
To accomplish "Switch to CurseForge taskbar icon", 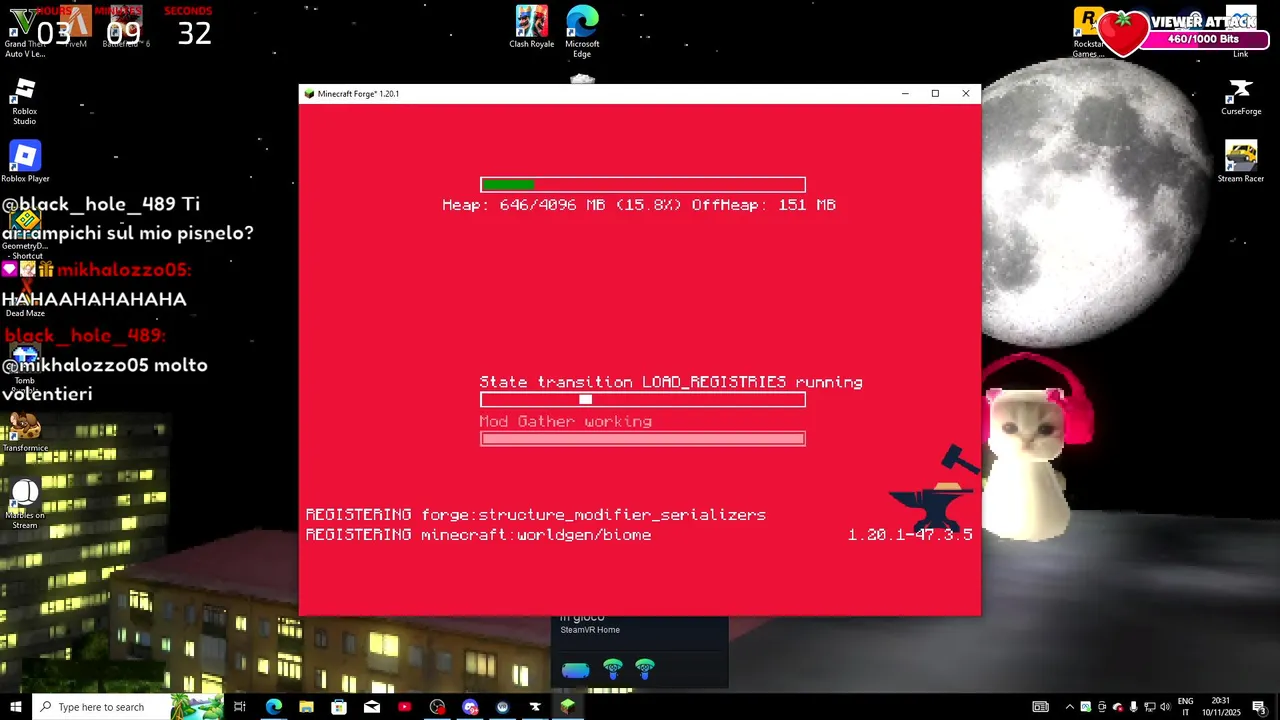I will 535,707.
